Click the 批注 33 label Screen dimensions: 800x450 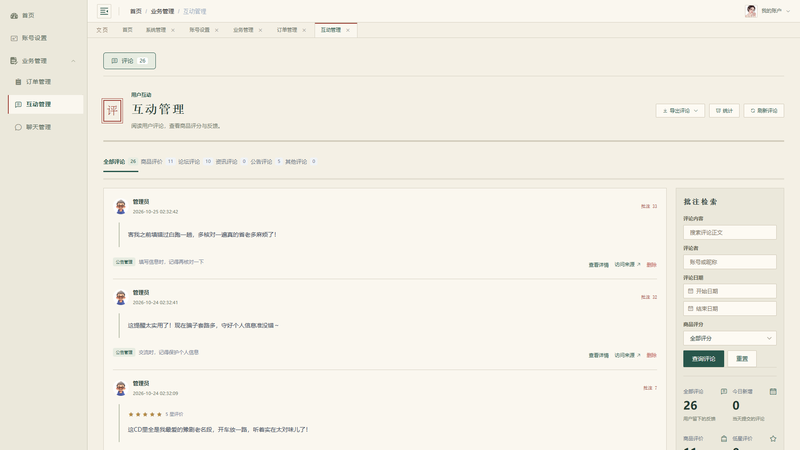[649, 207]
